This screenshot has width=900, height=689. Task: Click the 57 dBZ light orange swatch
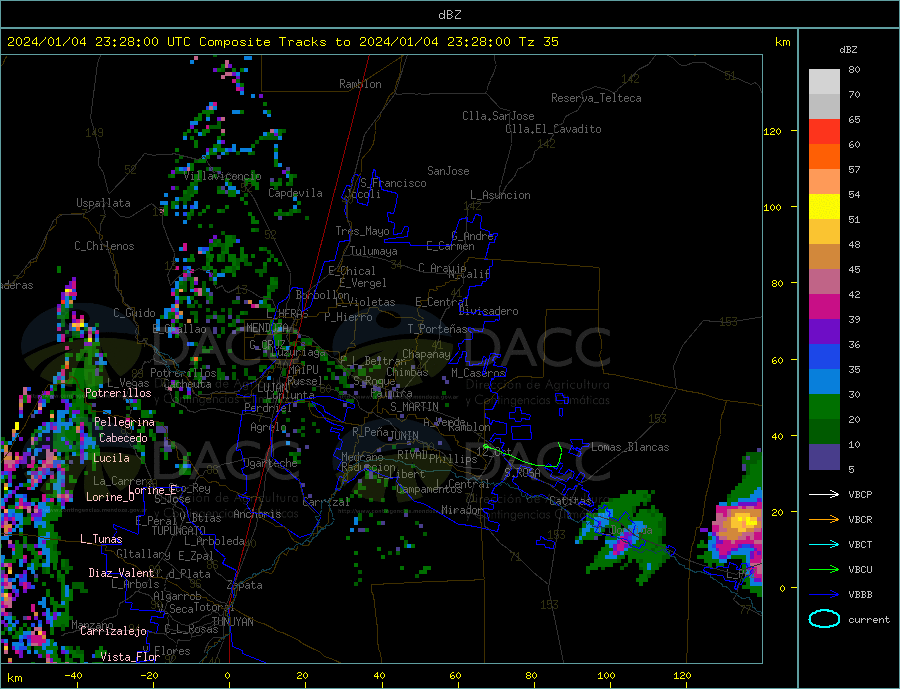point(824,181)
